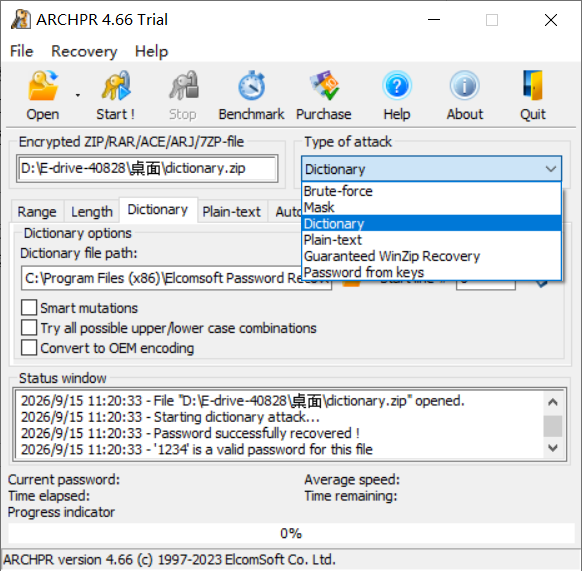Switch to the Length tab

tap(92, 212)
